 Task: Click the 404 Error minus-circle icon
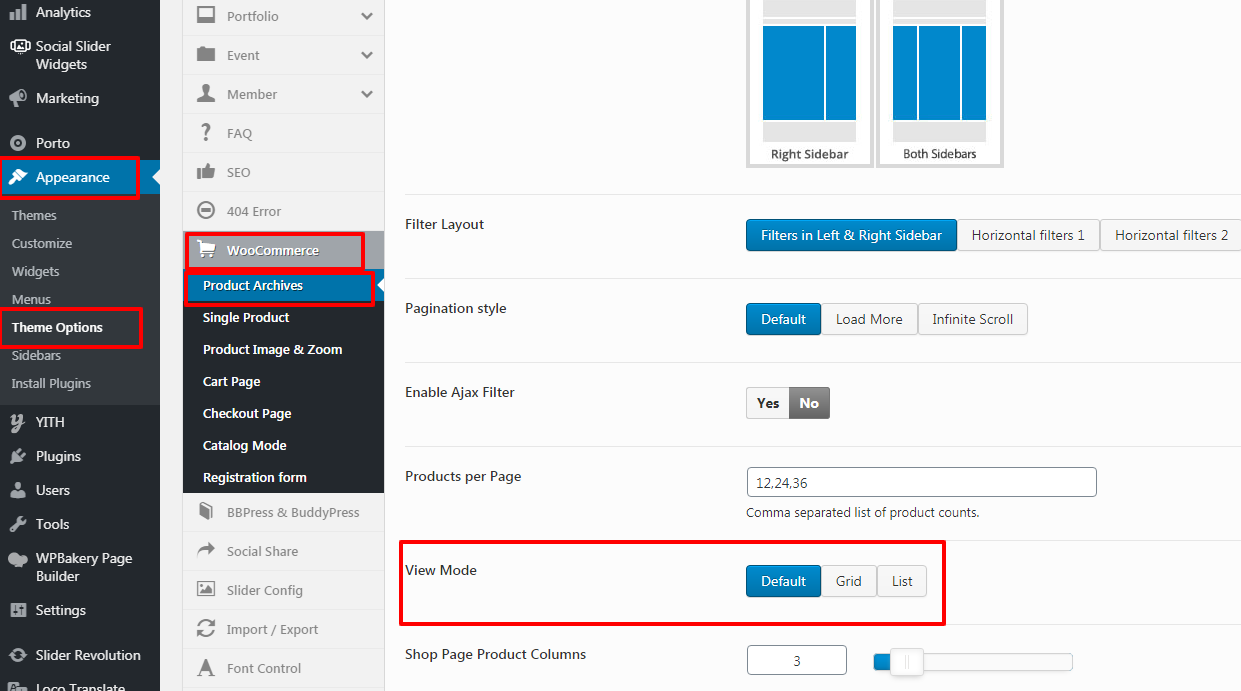coord(206,211)
